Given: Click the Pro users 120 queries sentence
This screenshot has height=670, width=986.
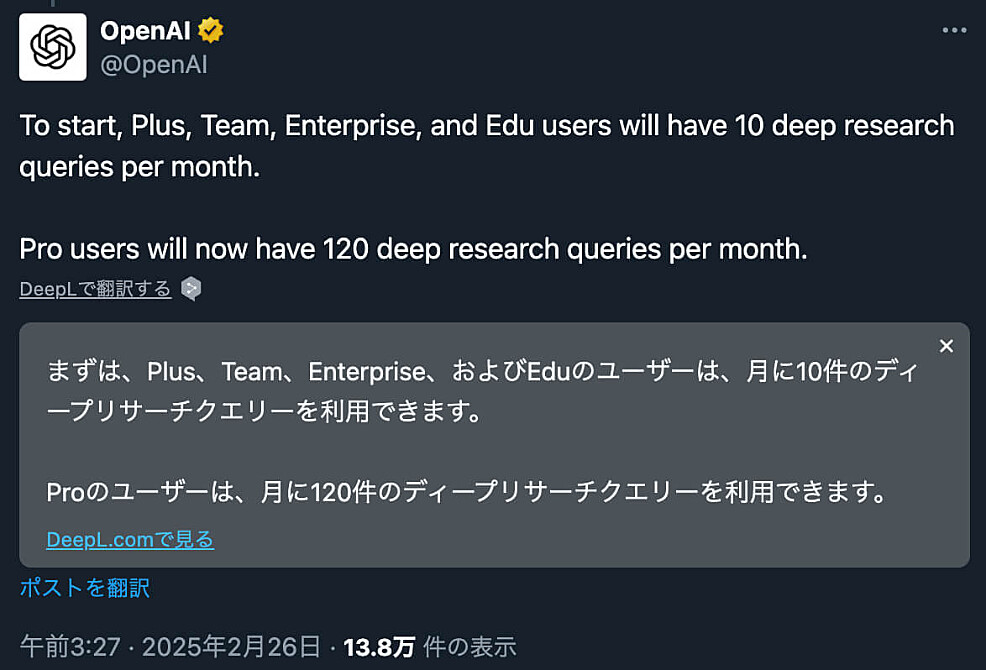Looking at the screenshot, I should [x=413, y=249].
